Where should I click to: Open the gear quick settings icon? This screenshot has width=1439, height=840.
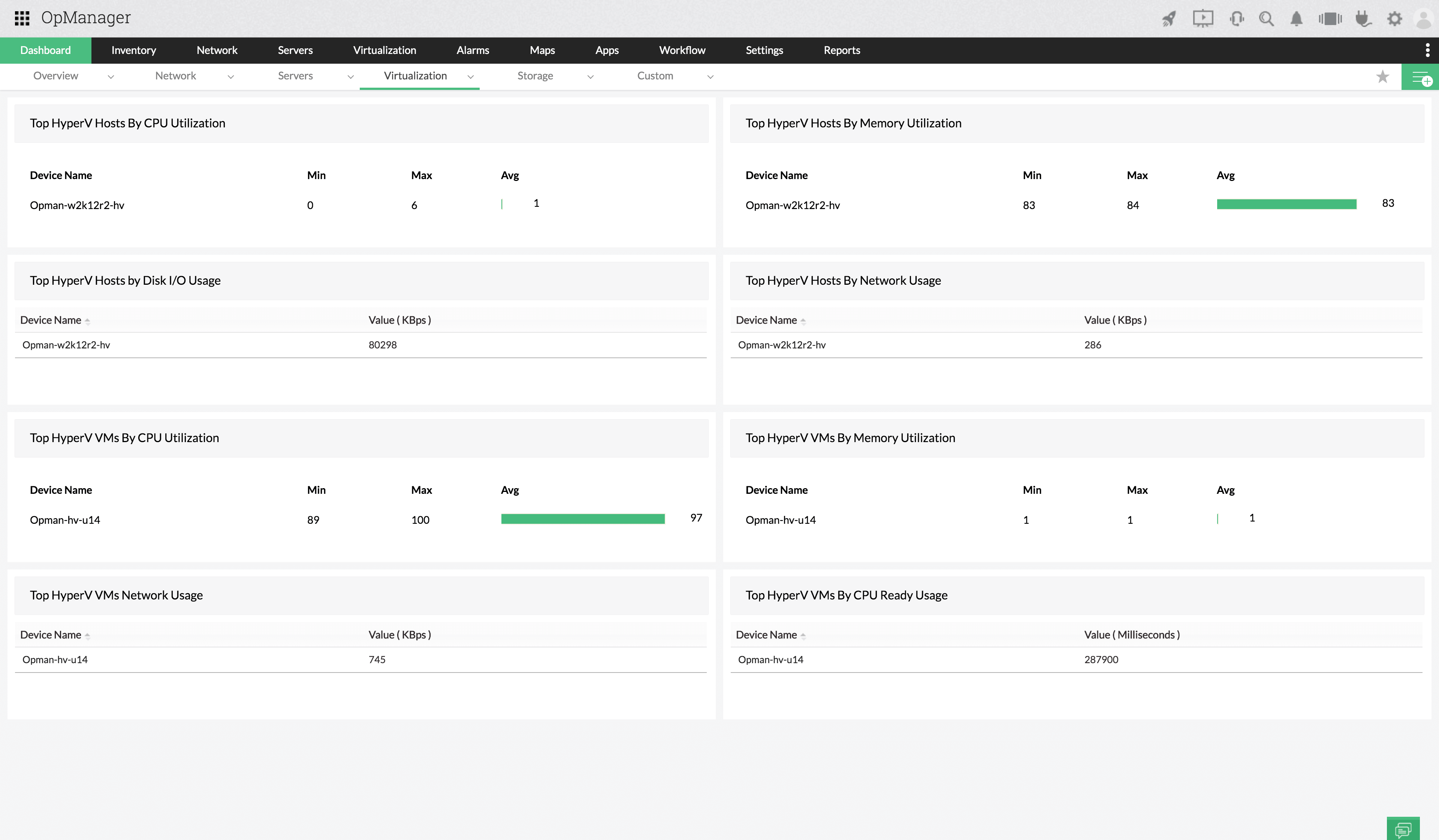click(x=1394, y=19)
